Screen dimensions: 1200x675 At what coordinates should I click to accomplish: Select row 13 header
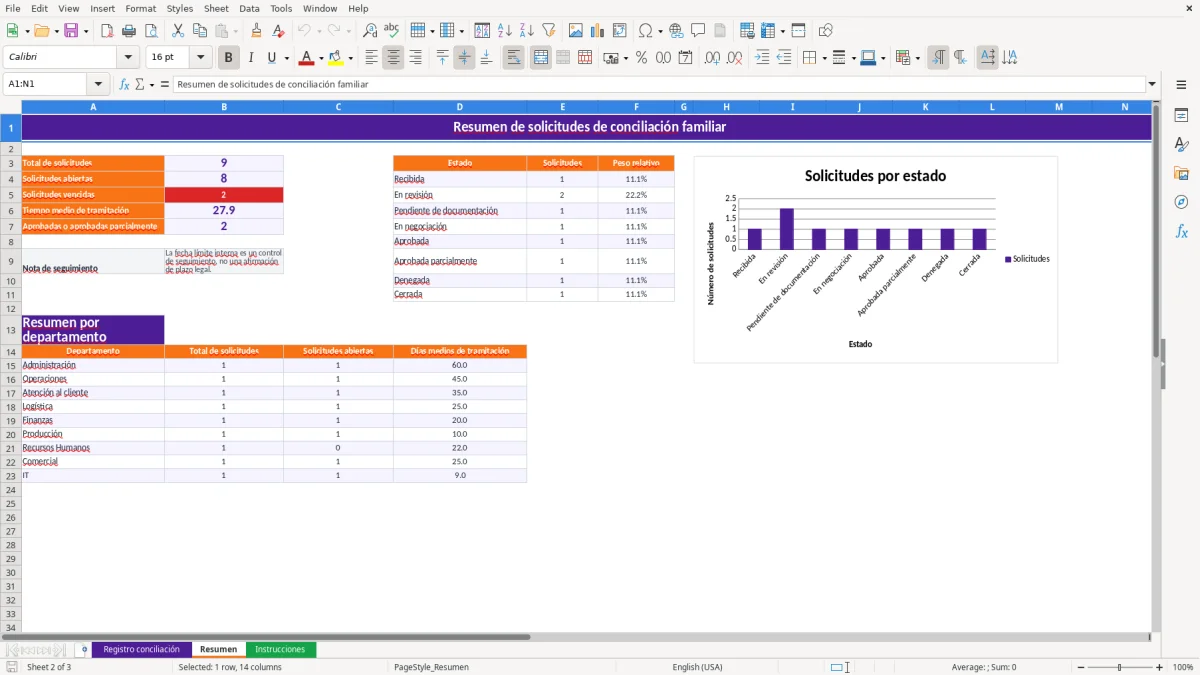pos(10,330)
